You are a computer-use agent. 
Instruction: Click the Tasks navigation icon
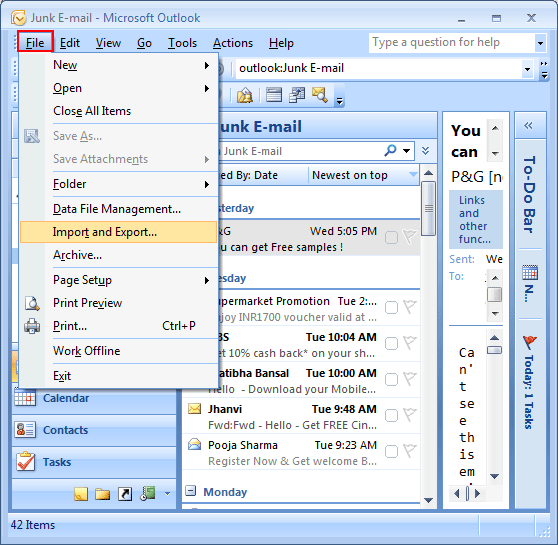click(x=26, y=461)
